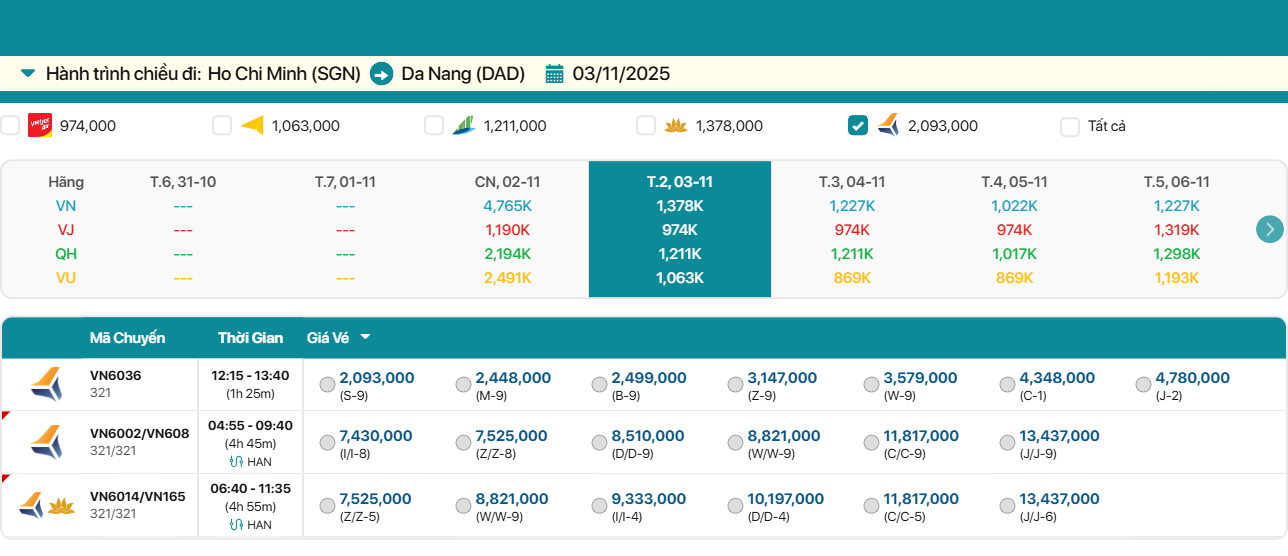Enable the Tất cả checkbox
Screen dimensions: 1288x556
pos(1069,126)
